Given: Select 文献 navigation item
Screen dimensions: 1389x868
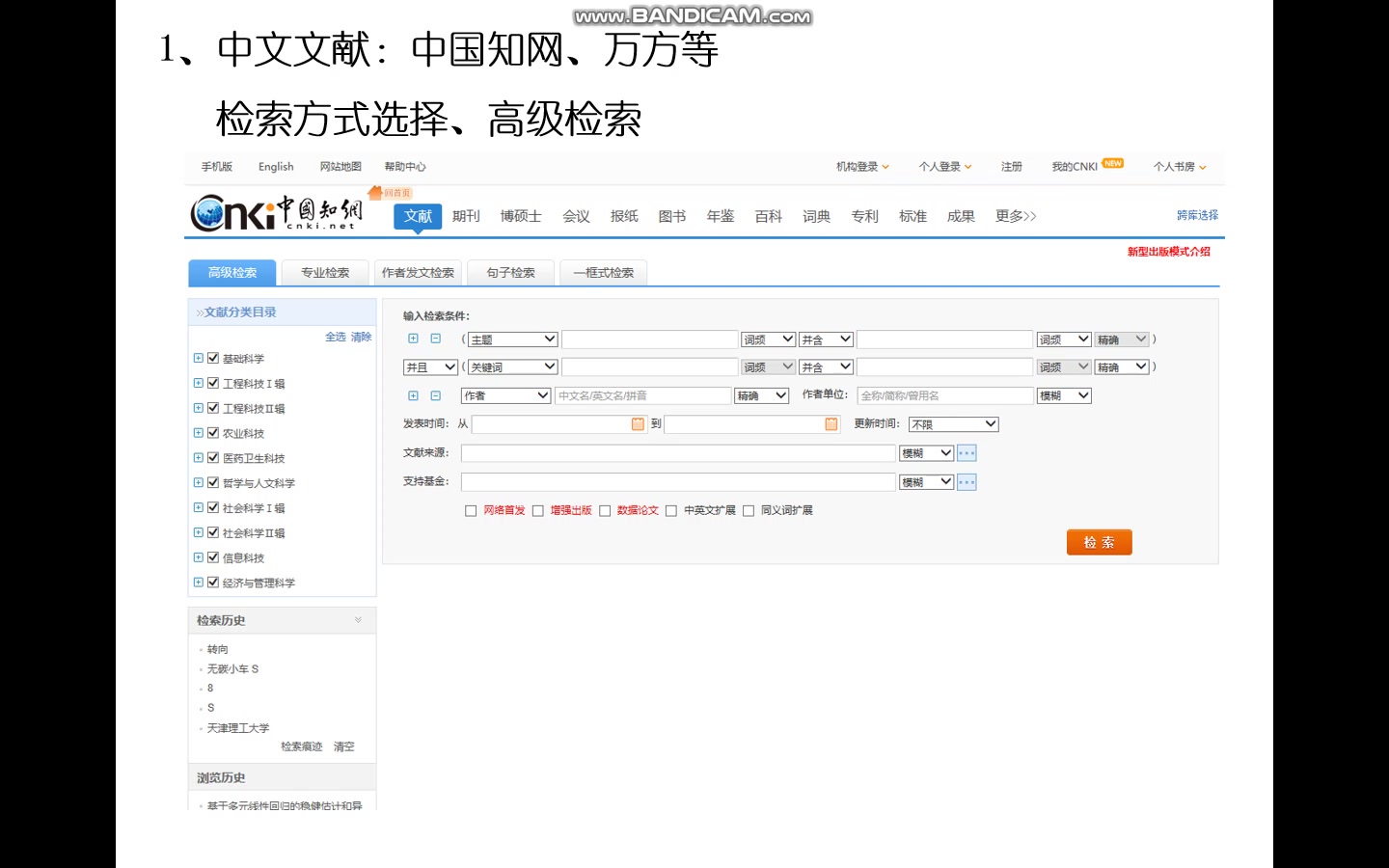Looking at the screenshot, I should click(418, 216).
